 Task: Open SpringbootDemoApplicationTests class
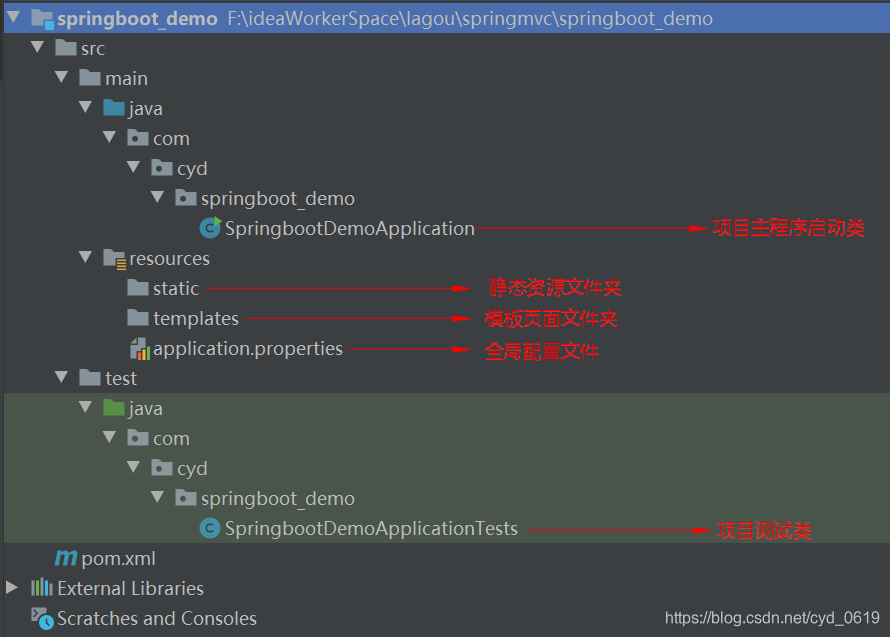[x=371, y=529]
